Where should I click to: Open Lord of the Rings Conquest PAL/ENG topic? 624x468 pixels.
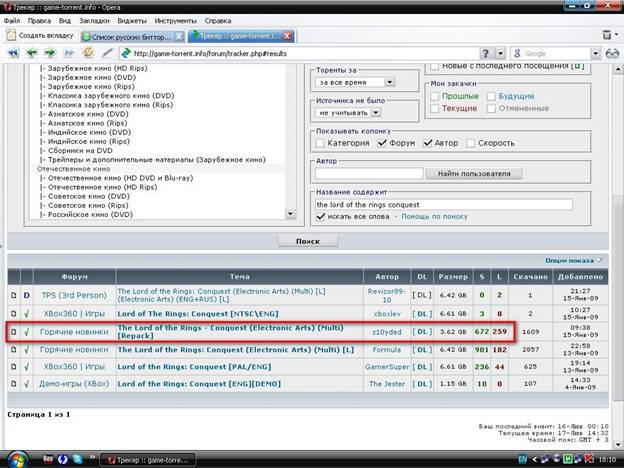pos(194,367)
